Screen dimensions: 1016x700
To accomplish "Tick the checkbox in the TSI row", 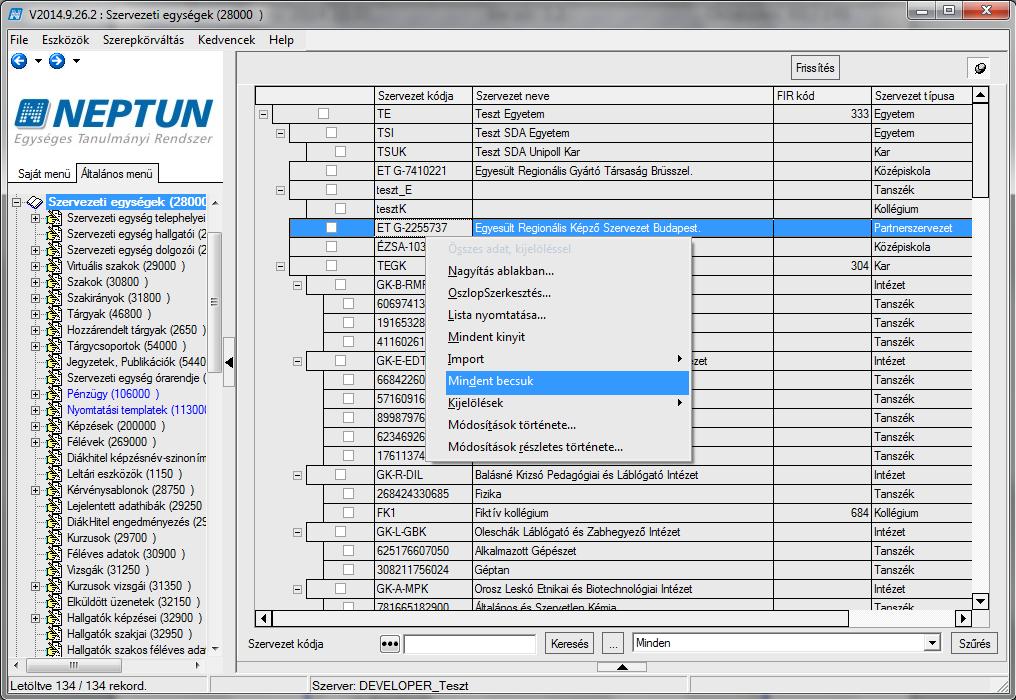I will 332,133.
